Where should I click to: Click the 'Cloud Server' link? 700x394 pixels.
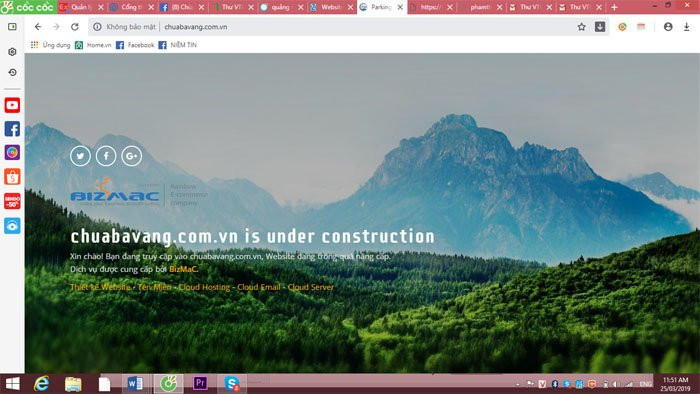coord(311,287)
